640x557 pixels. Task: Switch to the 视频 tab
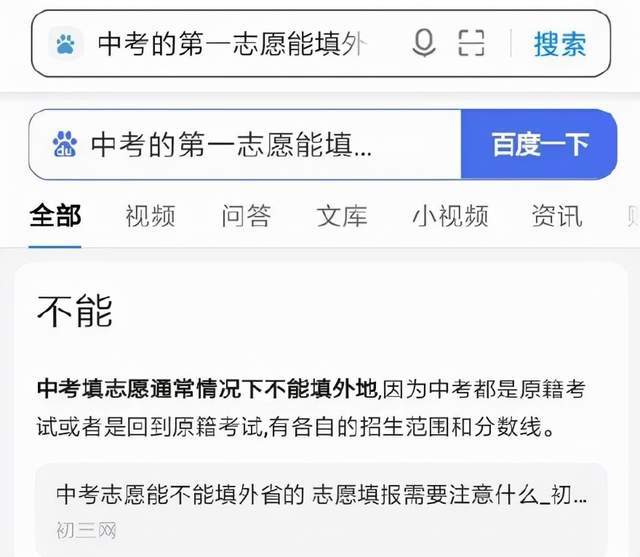click(150, 216)
